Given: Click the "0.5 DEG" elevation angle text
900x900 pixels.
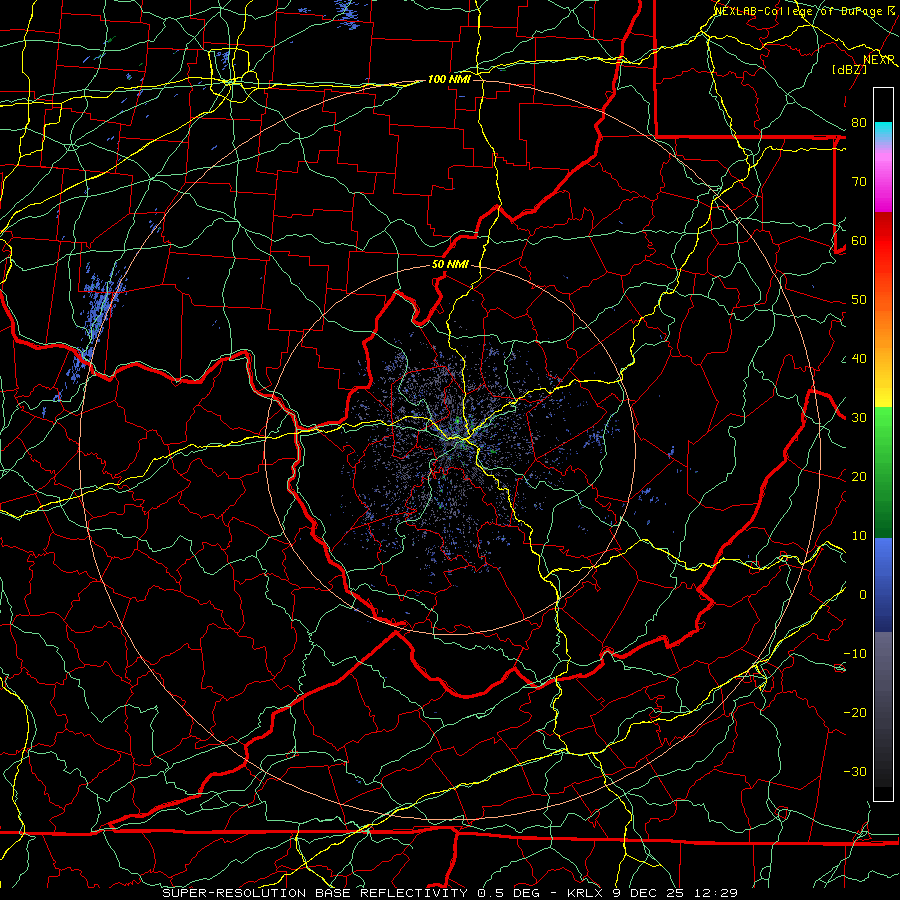Looking at the screenshot, I should tap(508, 893).
